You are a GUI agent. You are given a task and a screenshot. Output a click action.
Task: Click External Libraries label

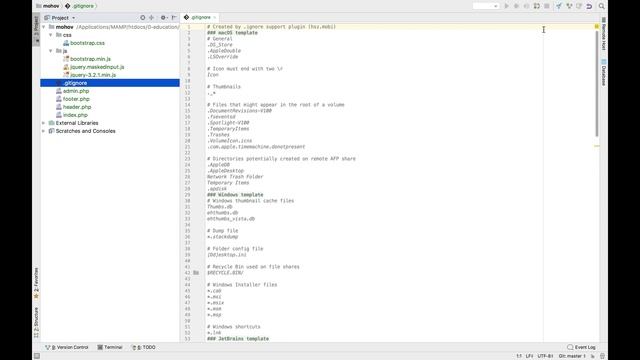click(77, 123)
